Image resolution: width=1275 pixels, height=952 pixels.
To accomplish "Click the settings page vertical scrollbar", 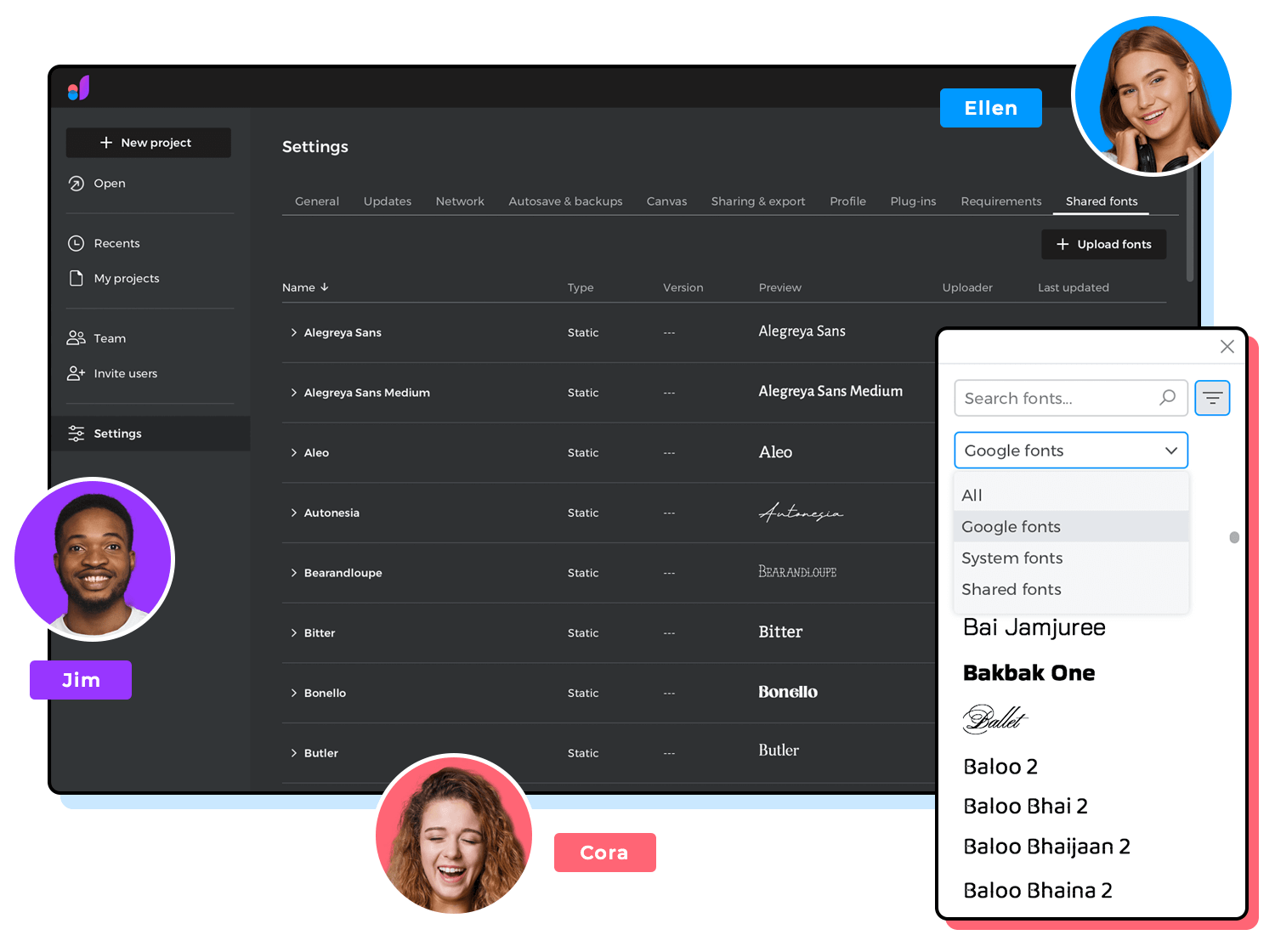I will pyautogui.click(x=1190, y=225).
